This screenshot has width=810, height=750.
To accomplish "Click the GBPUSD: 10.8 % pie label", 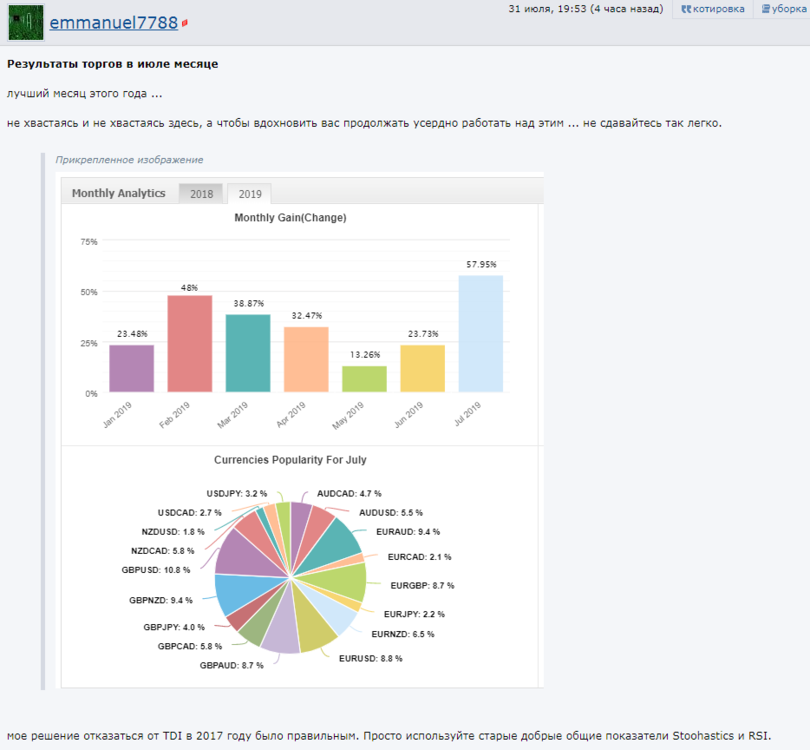I will (x=156, y=570).
